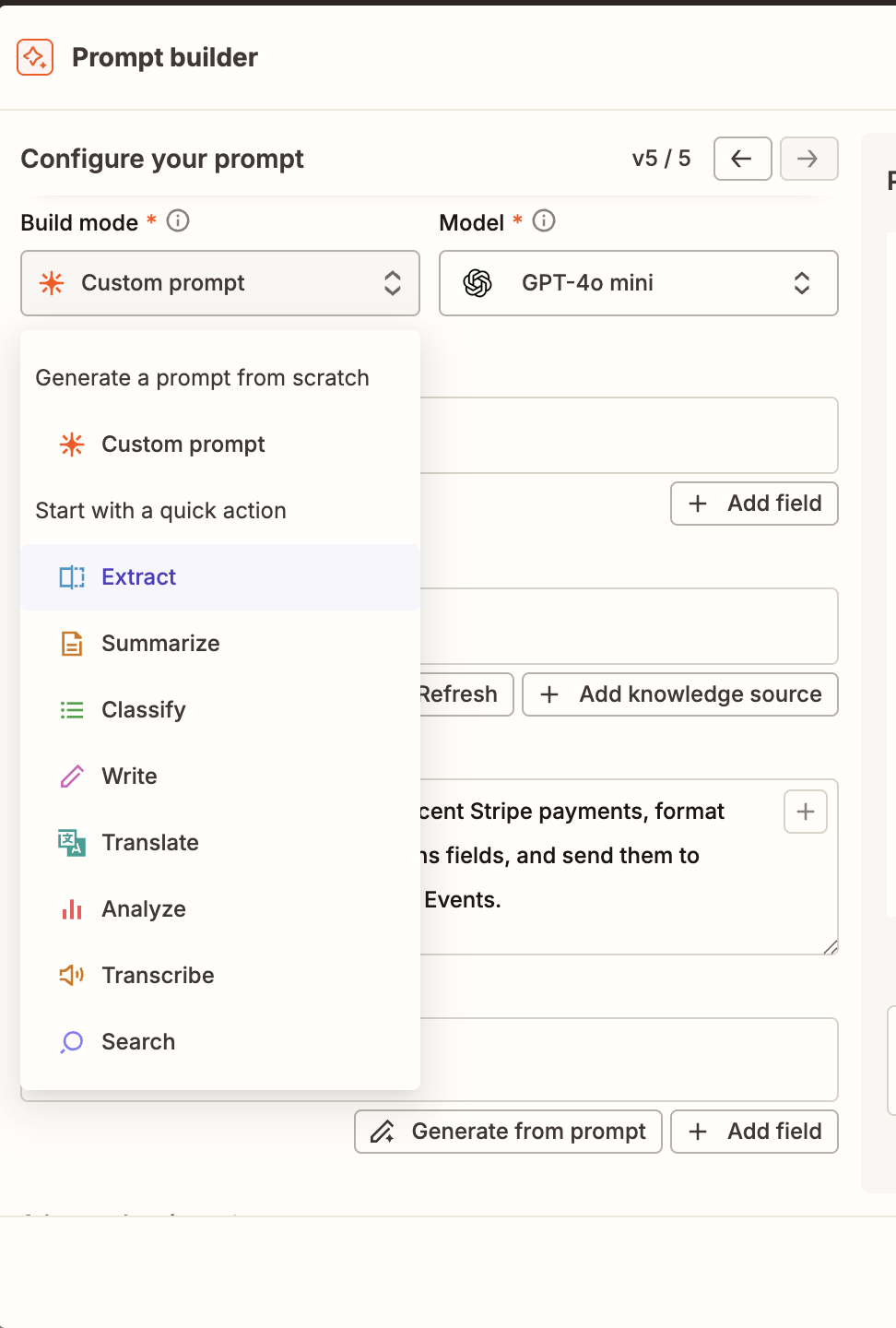This screenshot has width=896, height=1328.
Task: Click the Build mode selector chevron arrows
Action: pos(393,283)
